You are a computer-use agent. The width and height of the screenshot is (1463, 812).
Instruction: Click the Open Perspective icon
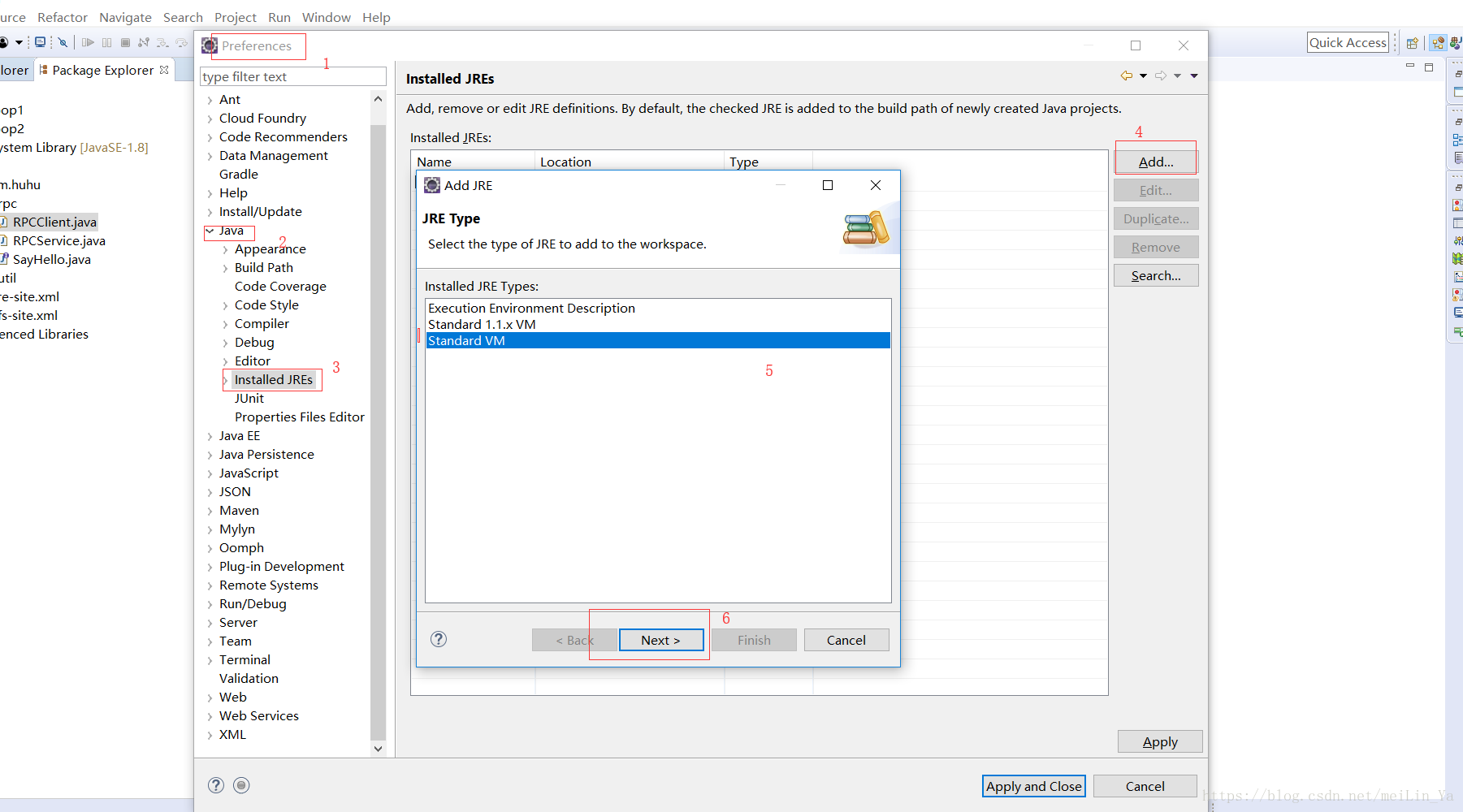pos(1413,43)
